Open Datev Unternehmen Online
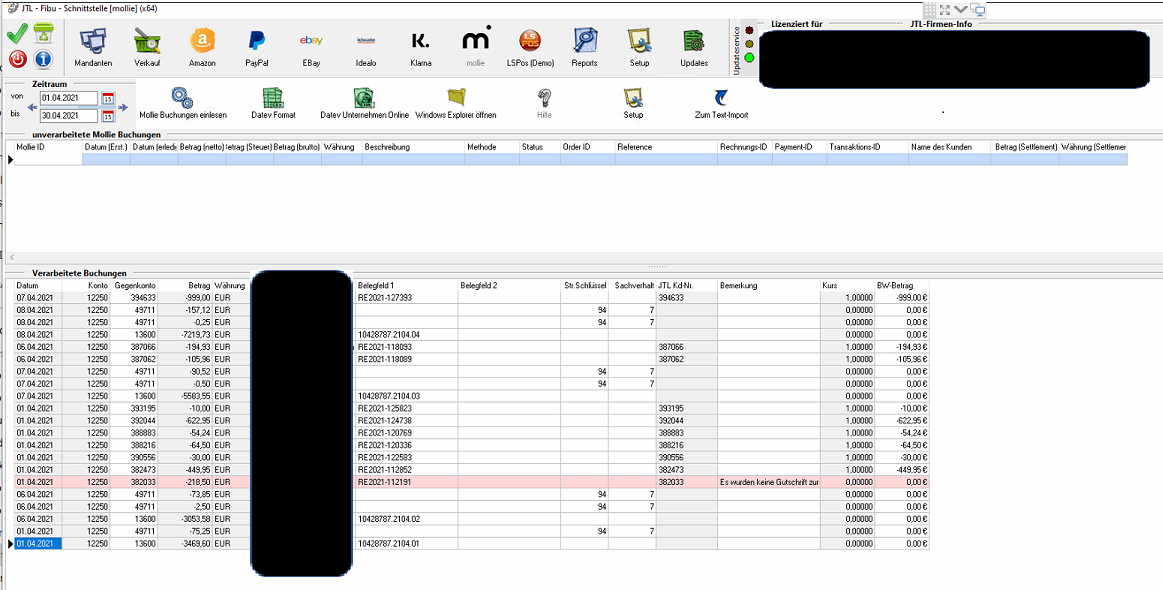The height and width of the screenshot is (590, 1163). (x=364, y=103)
